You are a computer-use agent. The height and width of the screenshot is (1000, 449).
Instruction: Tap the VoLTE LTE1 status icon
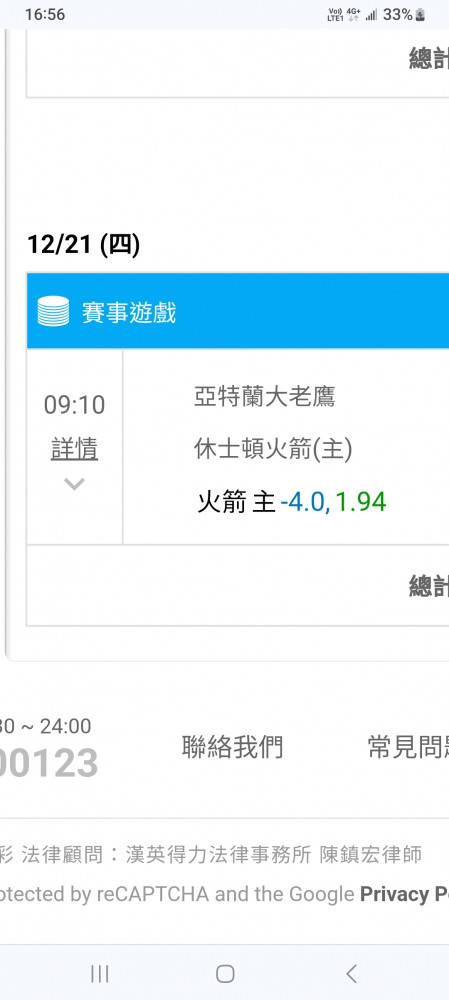click(x=335, y=15)
